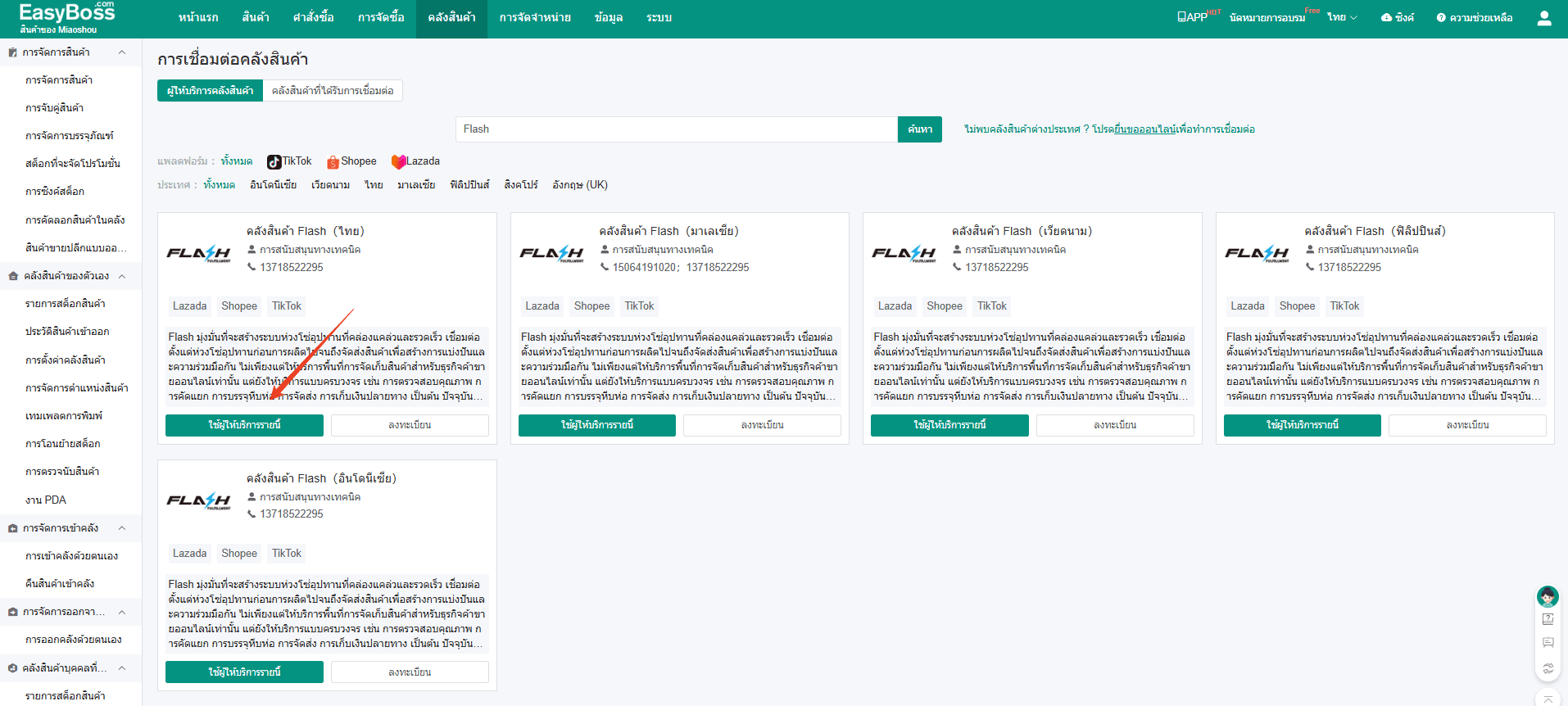1568x706 pixels.
Task: Click ลงทะเบียน on Flash Thailand card
Action: [410, 425]
